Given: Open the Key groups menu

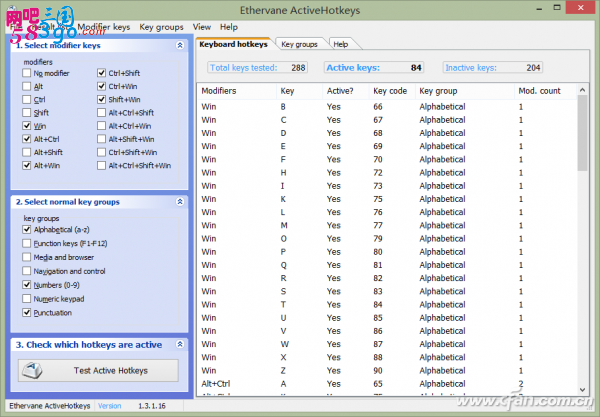Looking at the screenshot, I should [x=161, y=27].
